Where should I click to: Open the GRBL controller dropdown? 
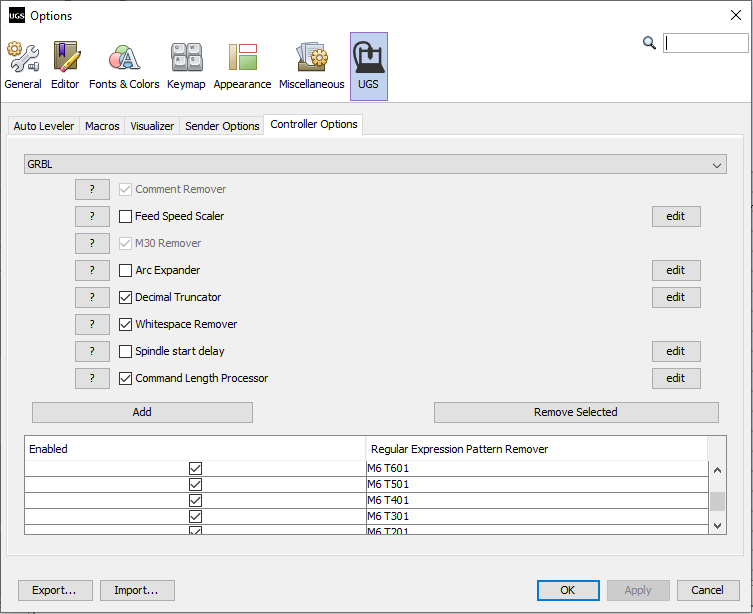coord(375,164)
